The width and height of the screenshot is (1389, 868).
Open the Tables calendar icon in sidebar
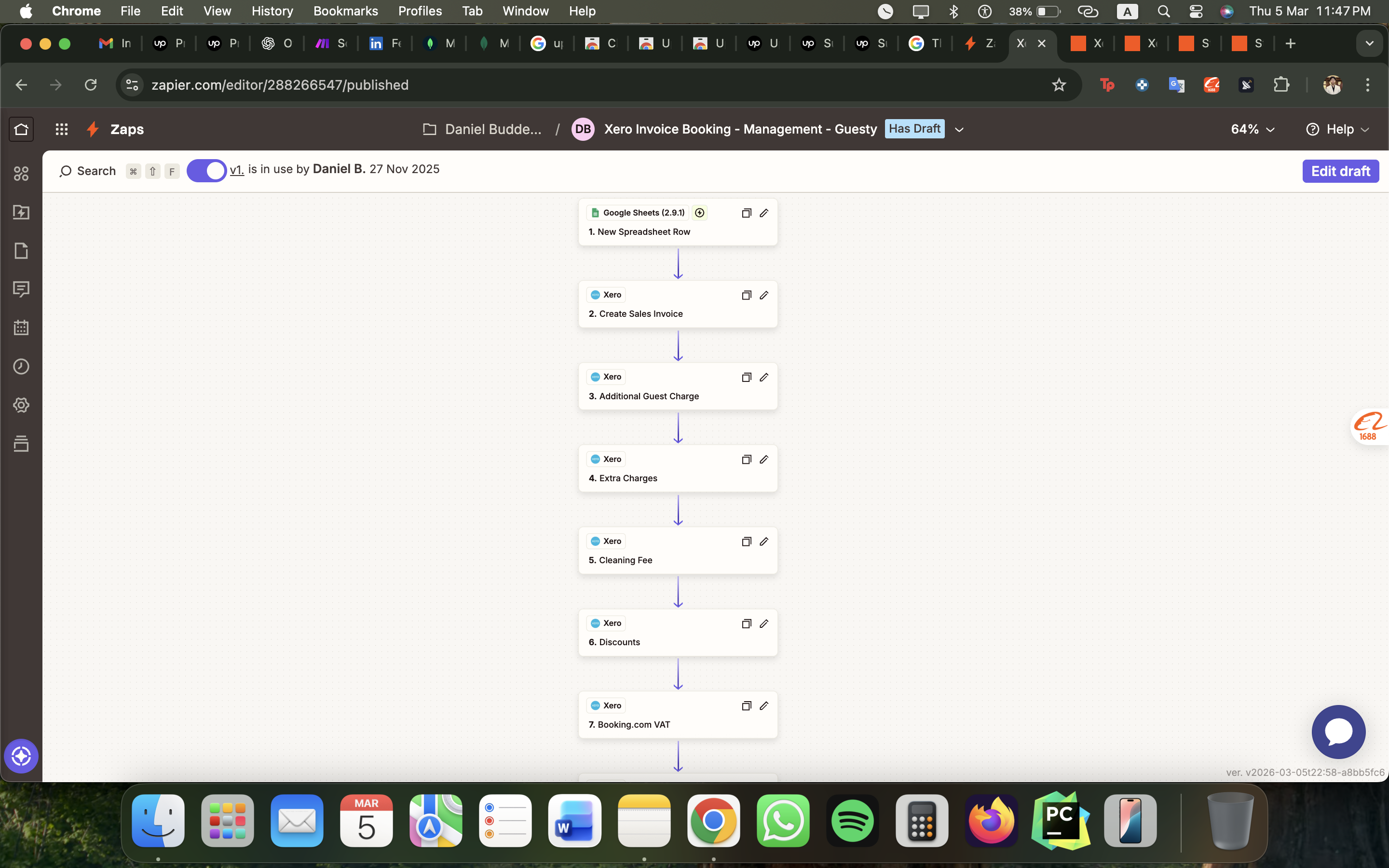pyautogui.click(x=21, y=328)
